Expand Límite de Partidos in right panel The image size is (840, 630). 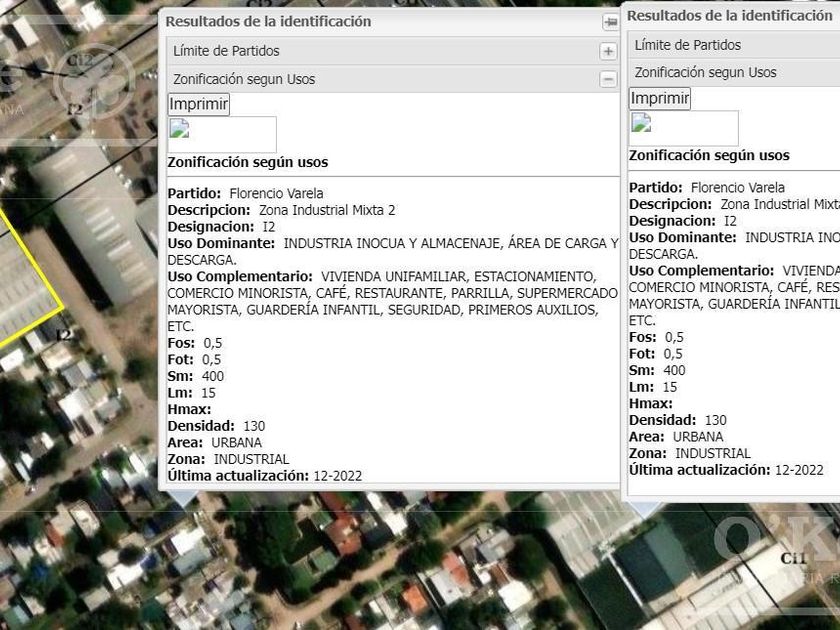coord(688,45)
